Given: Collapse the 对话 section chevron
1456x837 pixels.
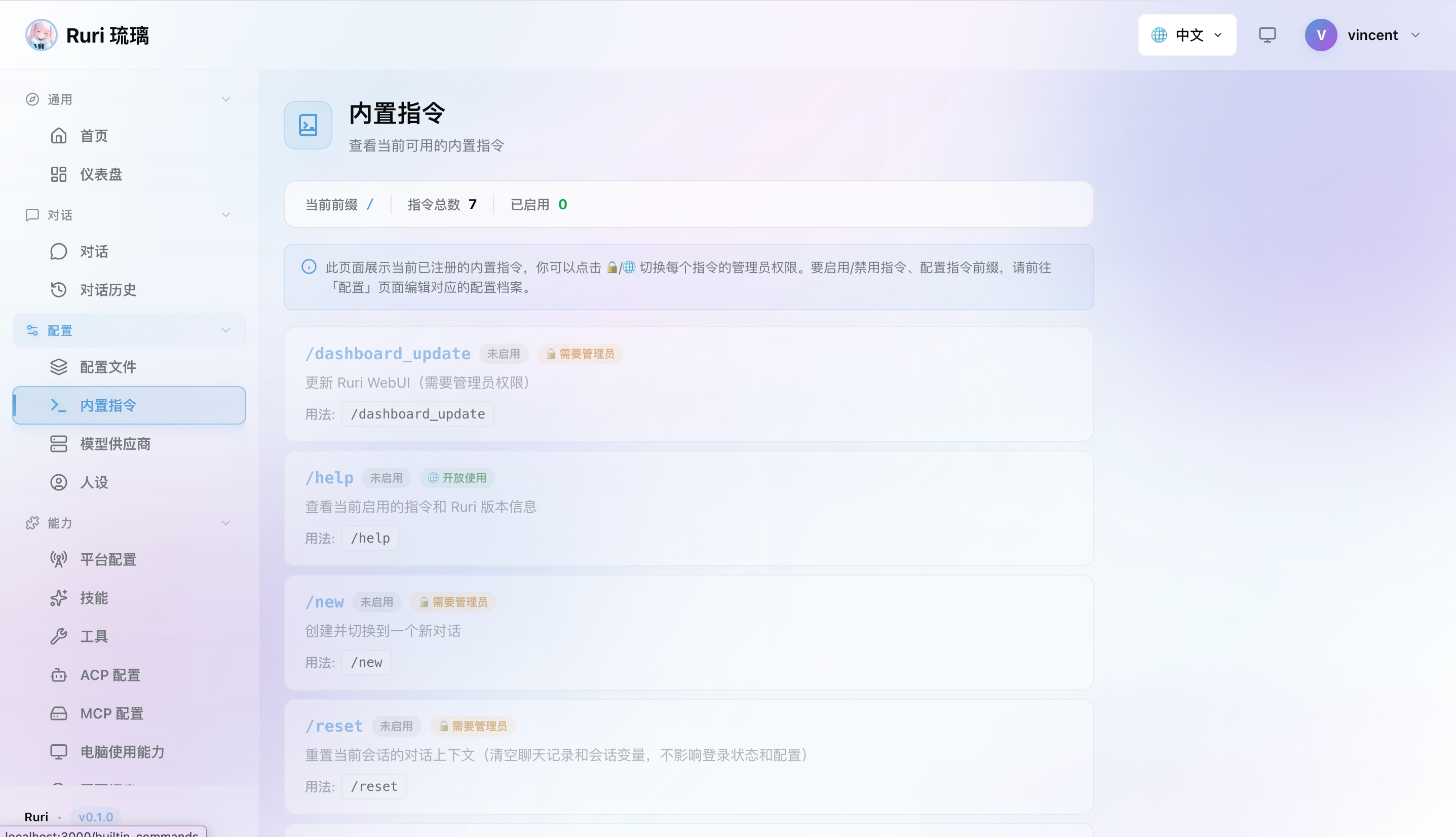Looking at the screenshot, I should (226, 215).
